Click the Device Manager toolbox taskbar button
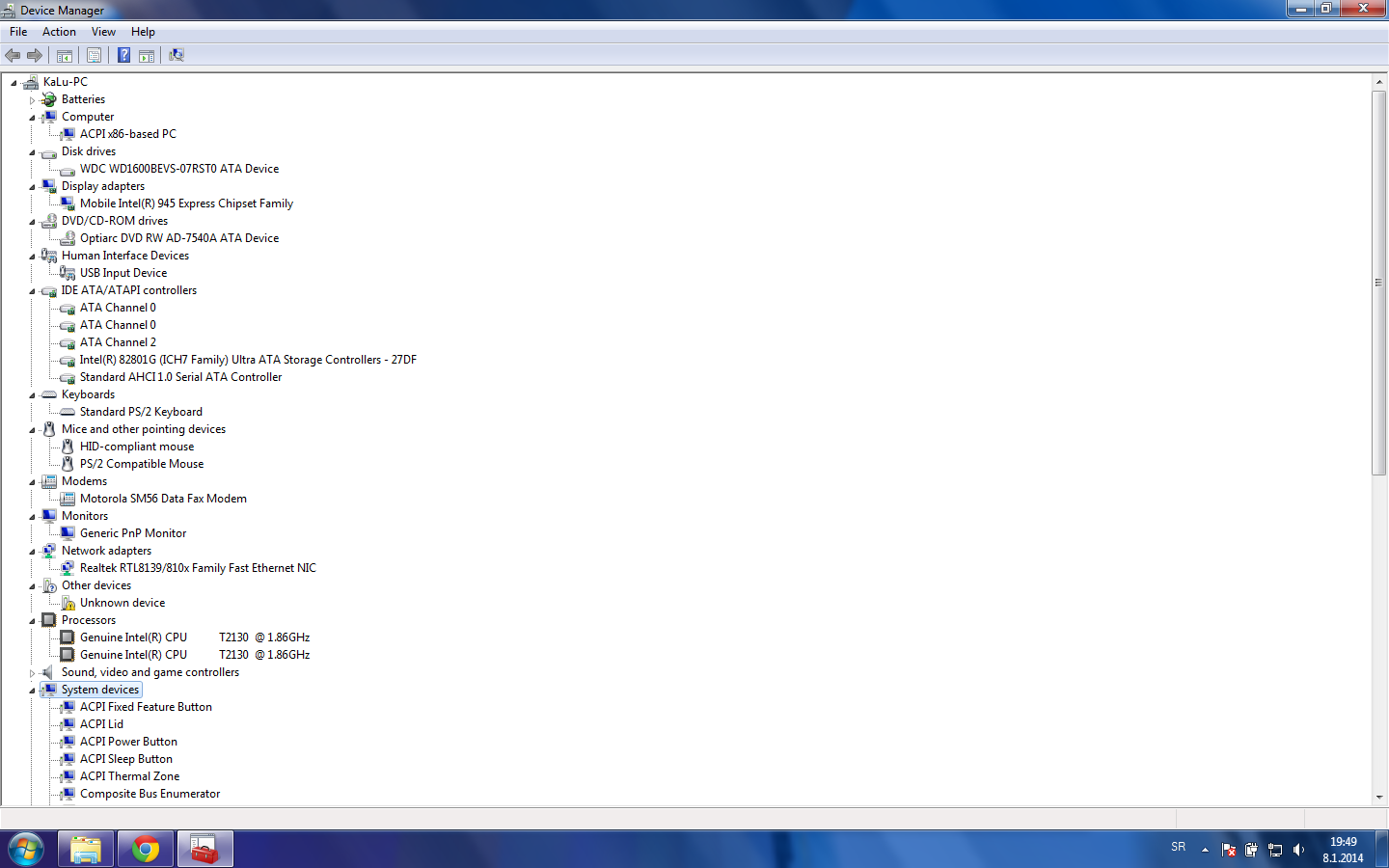The image size is (1389, 868). [204, 850]
